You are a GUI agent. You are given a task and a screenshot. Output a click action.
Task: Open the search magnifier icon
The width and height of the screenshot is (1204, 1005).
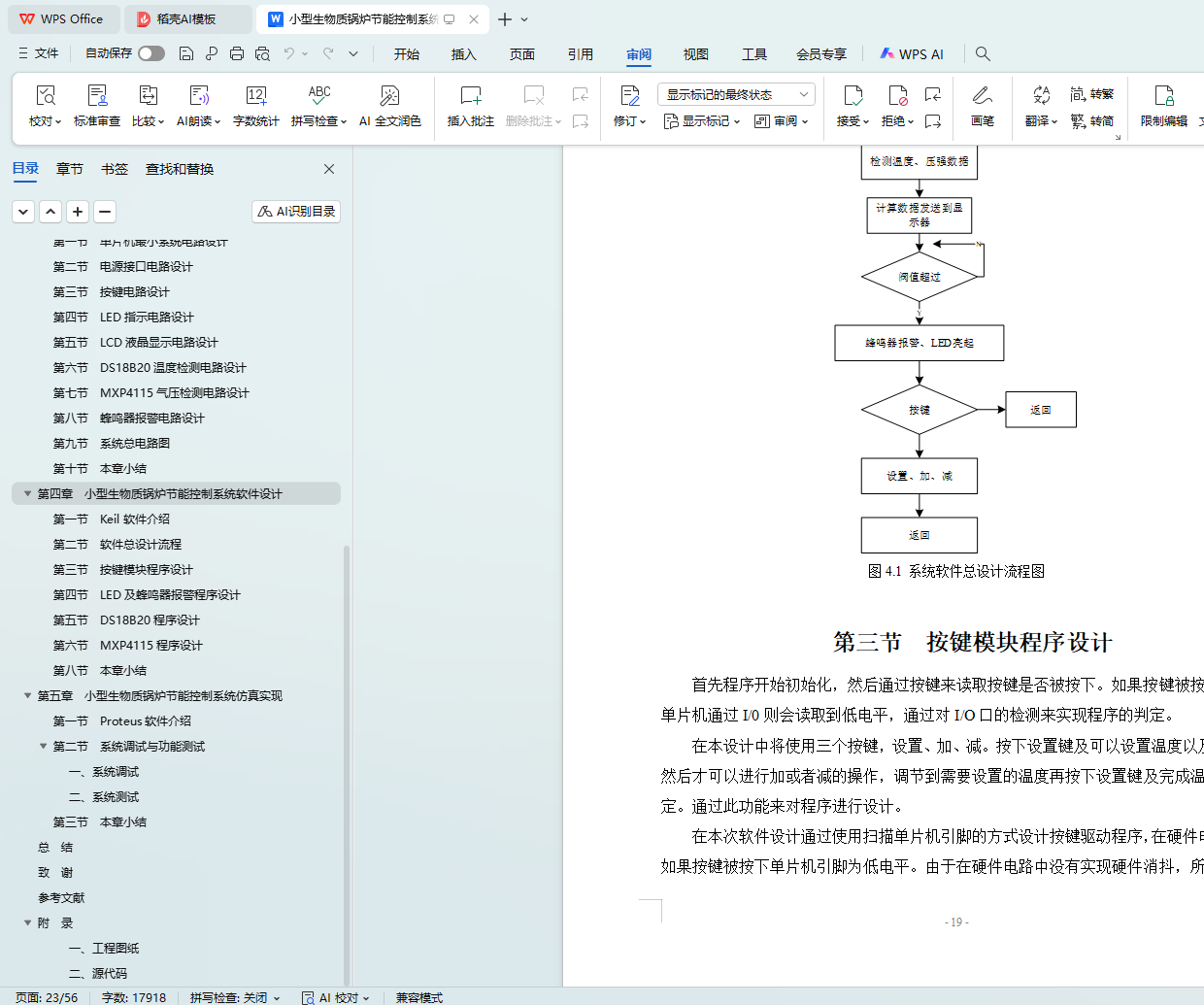[x=983, y=53]
